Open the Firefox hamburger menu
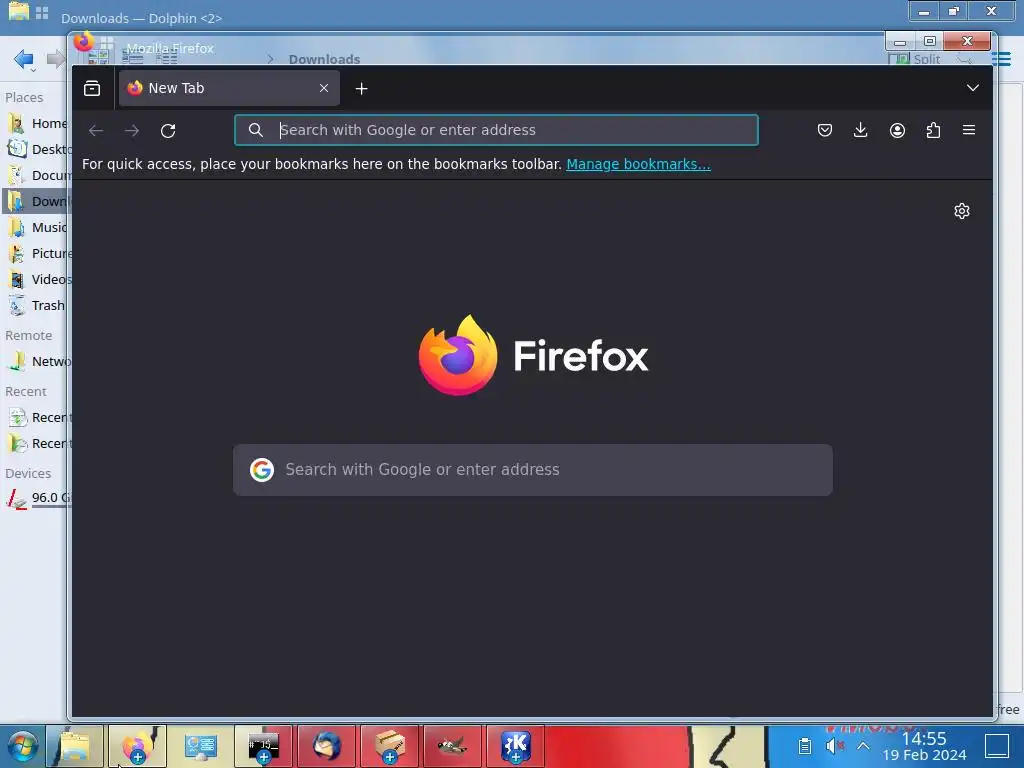 969,130
